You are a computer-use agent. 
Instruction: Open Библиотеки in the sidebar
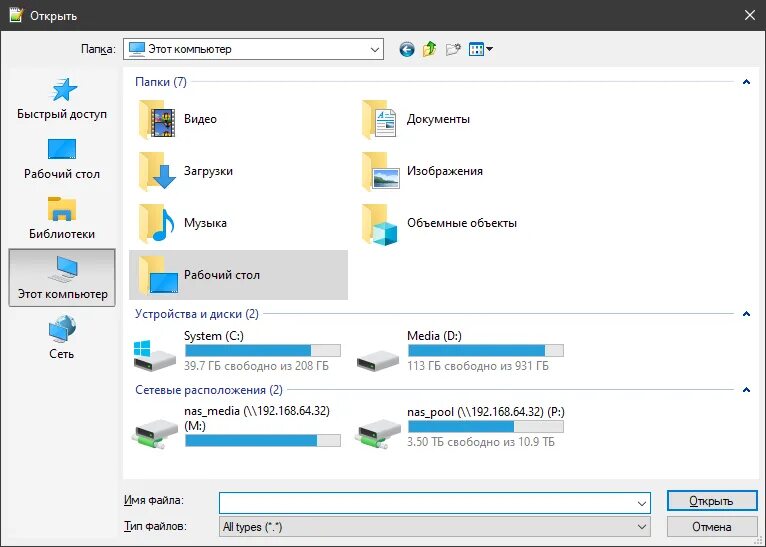coord(62,219)
